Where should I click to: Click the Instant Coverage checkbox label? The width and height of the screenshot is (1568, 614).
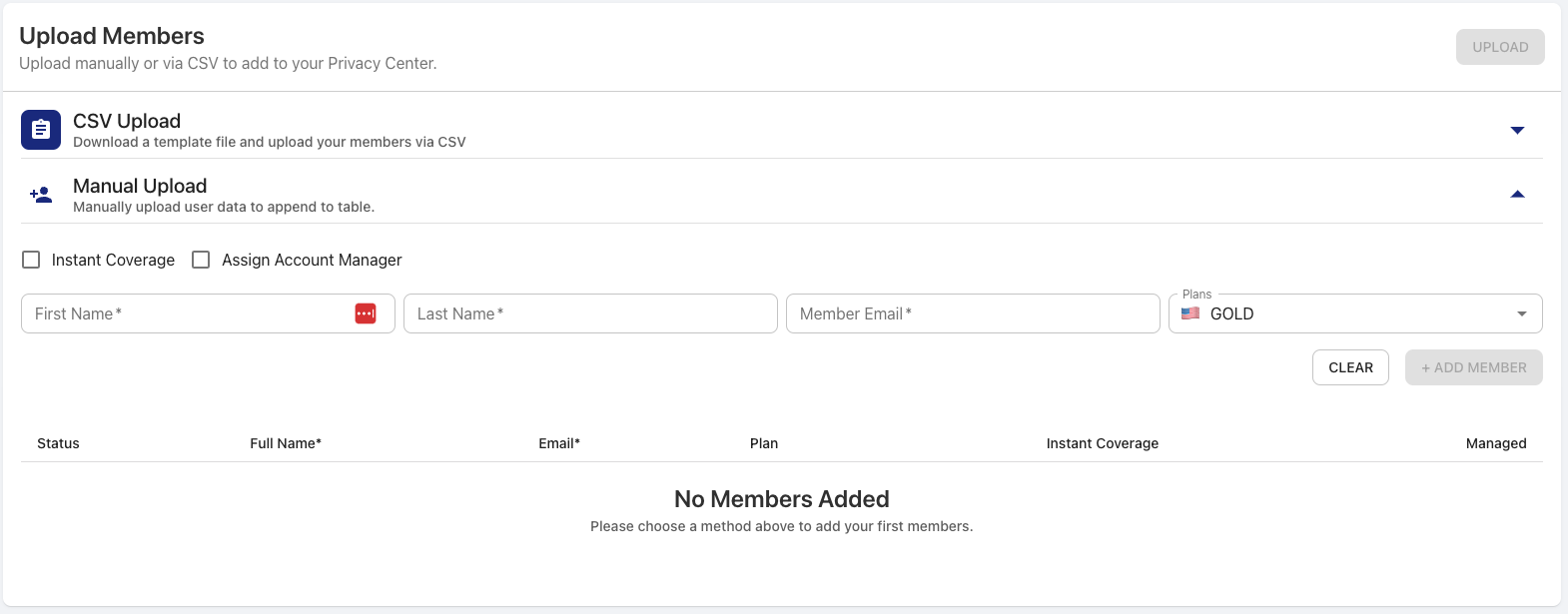[x=113, y=260]
